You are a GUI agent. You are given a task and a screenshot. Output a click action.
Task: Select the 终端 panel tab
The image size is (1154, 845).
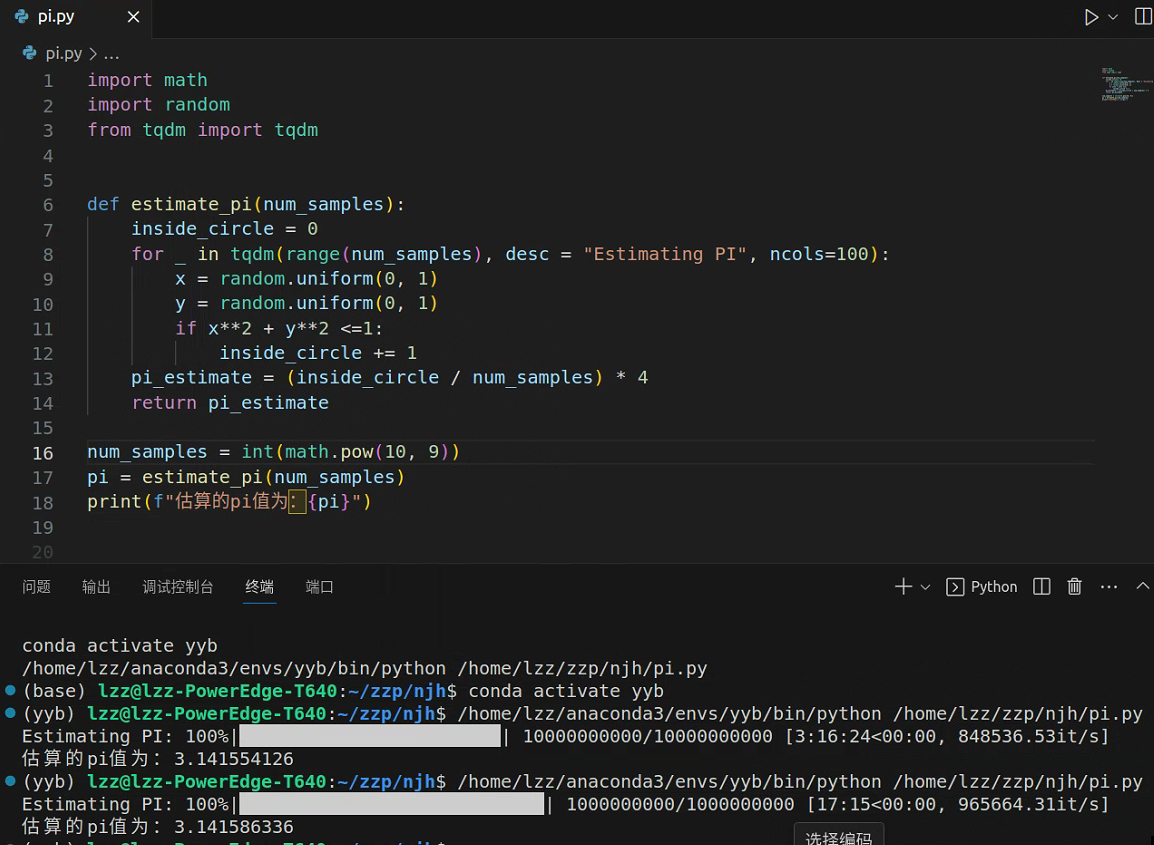point(260,587)
